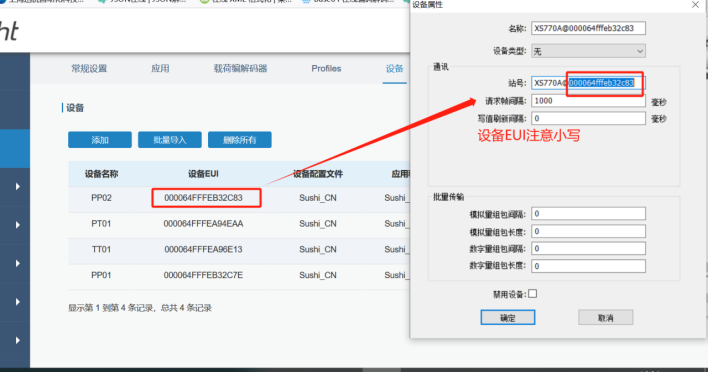Click into the 数字量组包间隔 input field

588,248
